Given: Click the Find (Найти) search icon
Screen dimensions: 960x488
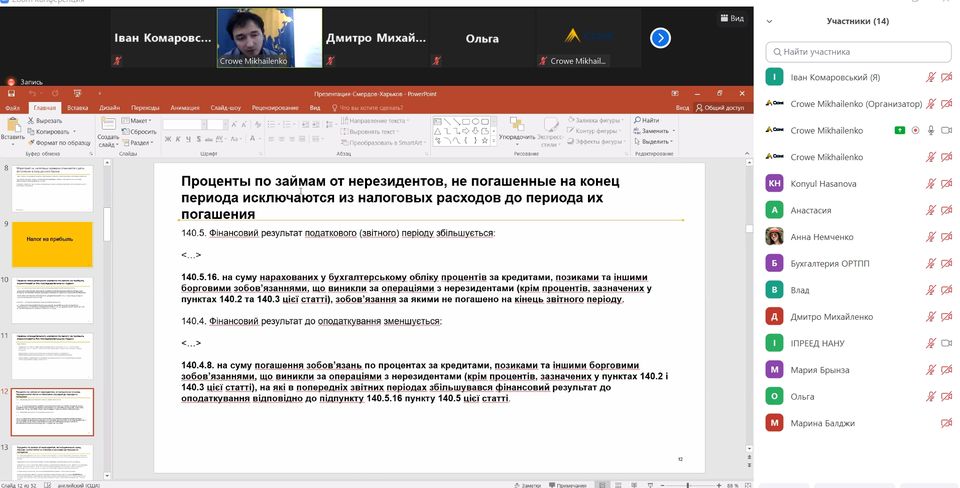Looking at the screenshot, I should click(646, 120).
